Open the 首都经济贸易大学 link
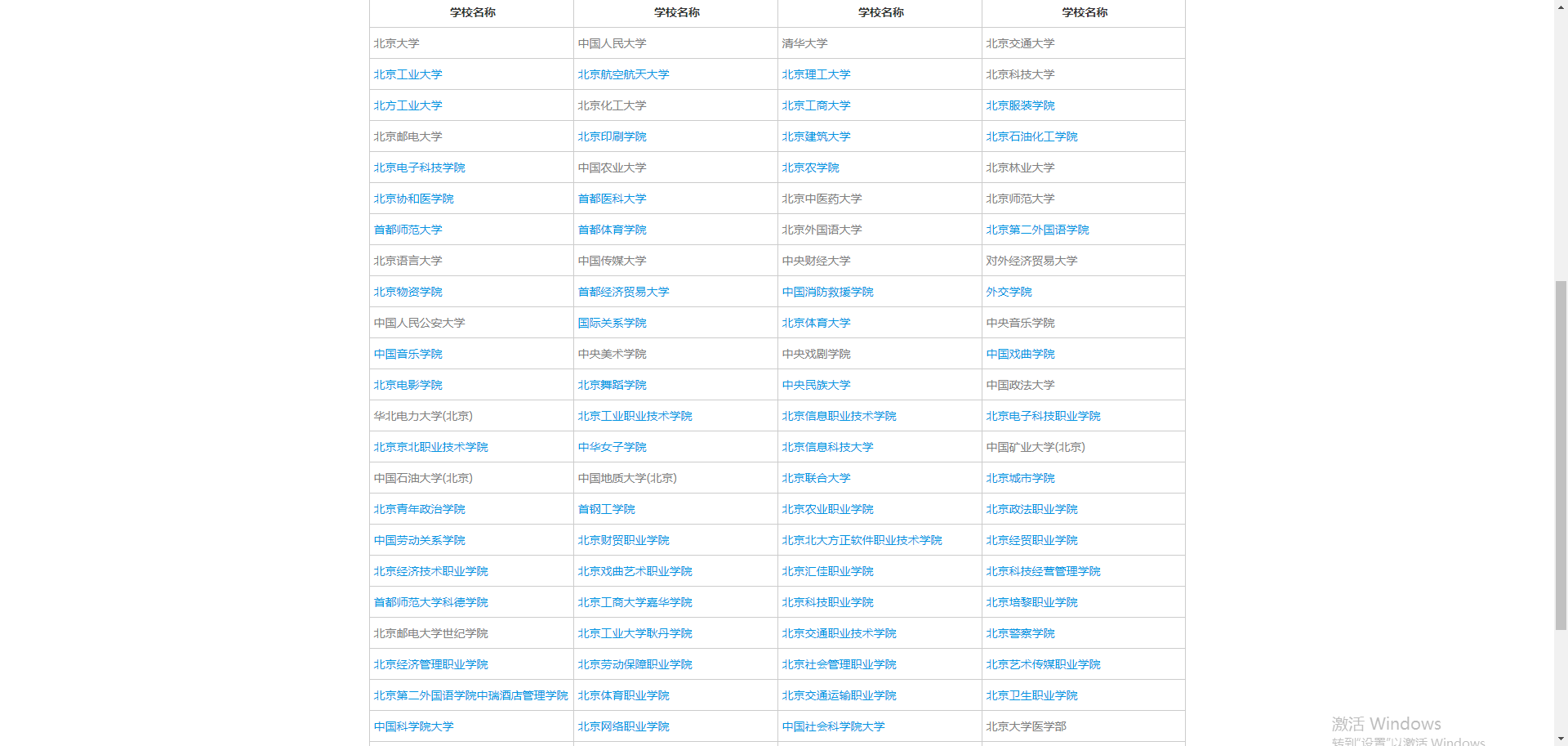 click(623, 292)
